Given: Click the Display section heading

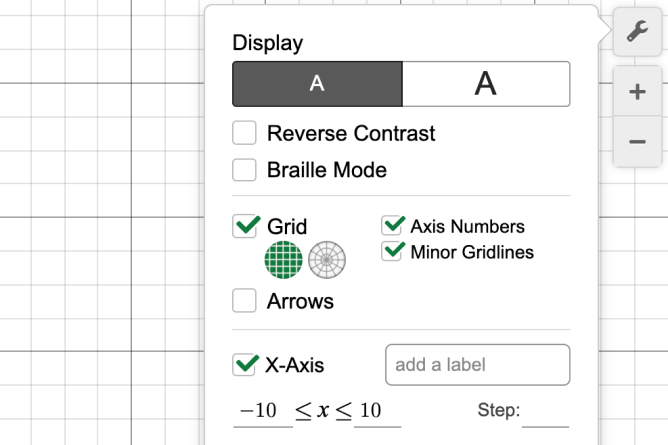Looking at the screenshot, I should pyautogui.click(x=267, y=43).
